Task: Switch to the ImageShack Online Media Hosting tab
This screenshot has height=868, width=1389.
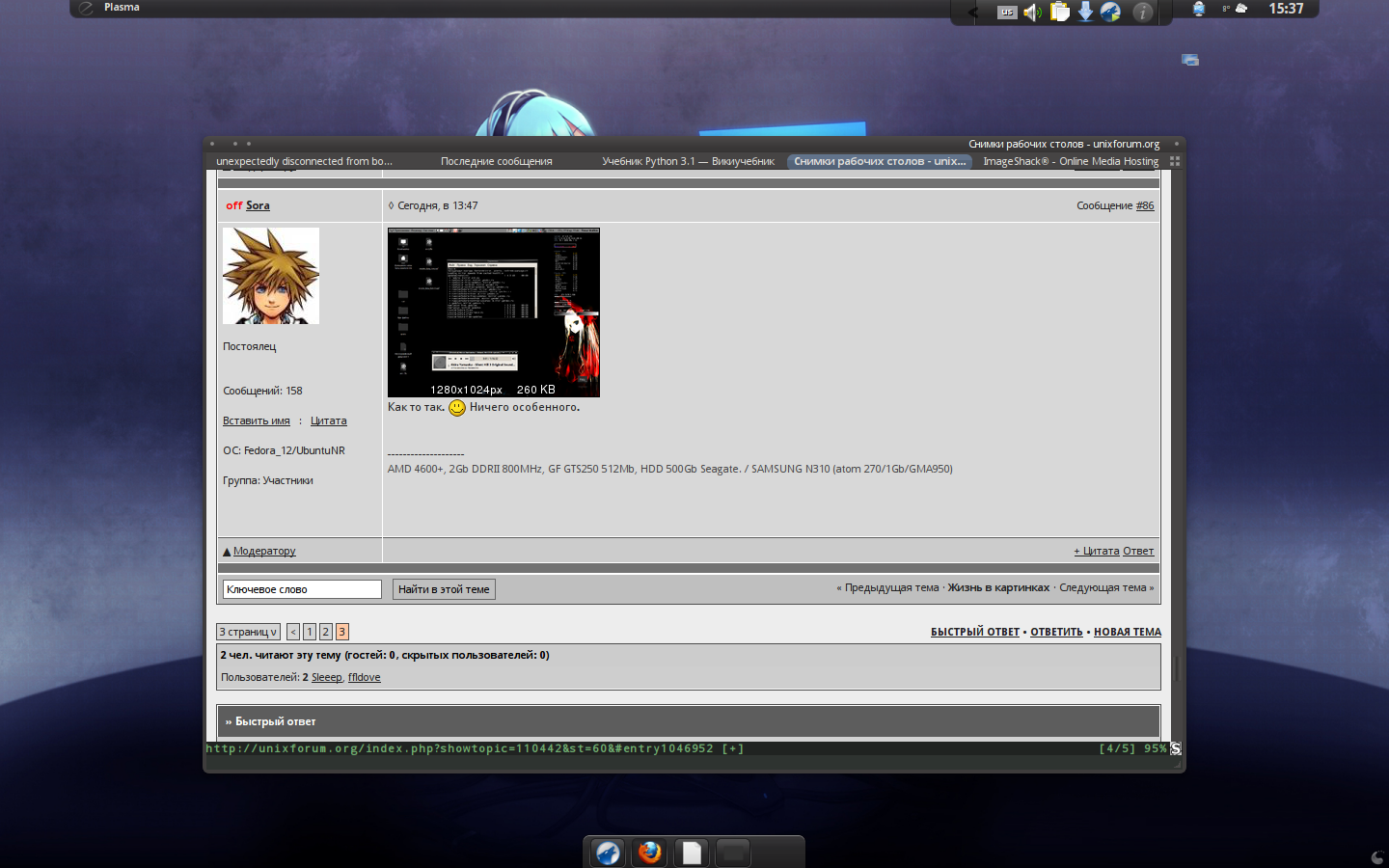Action: [1071, 161]
